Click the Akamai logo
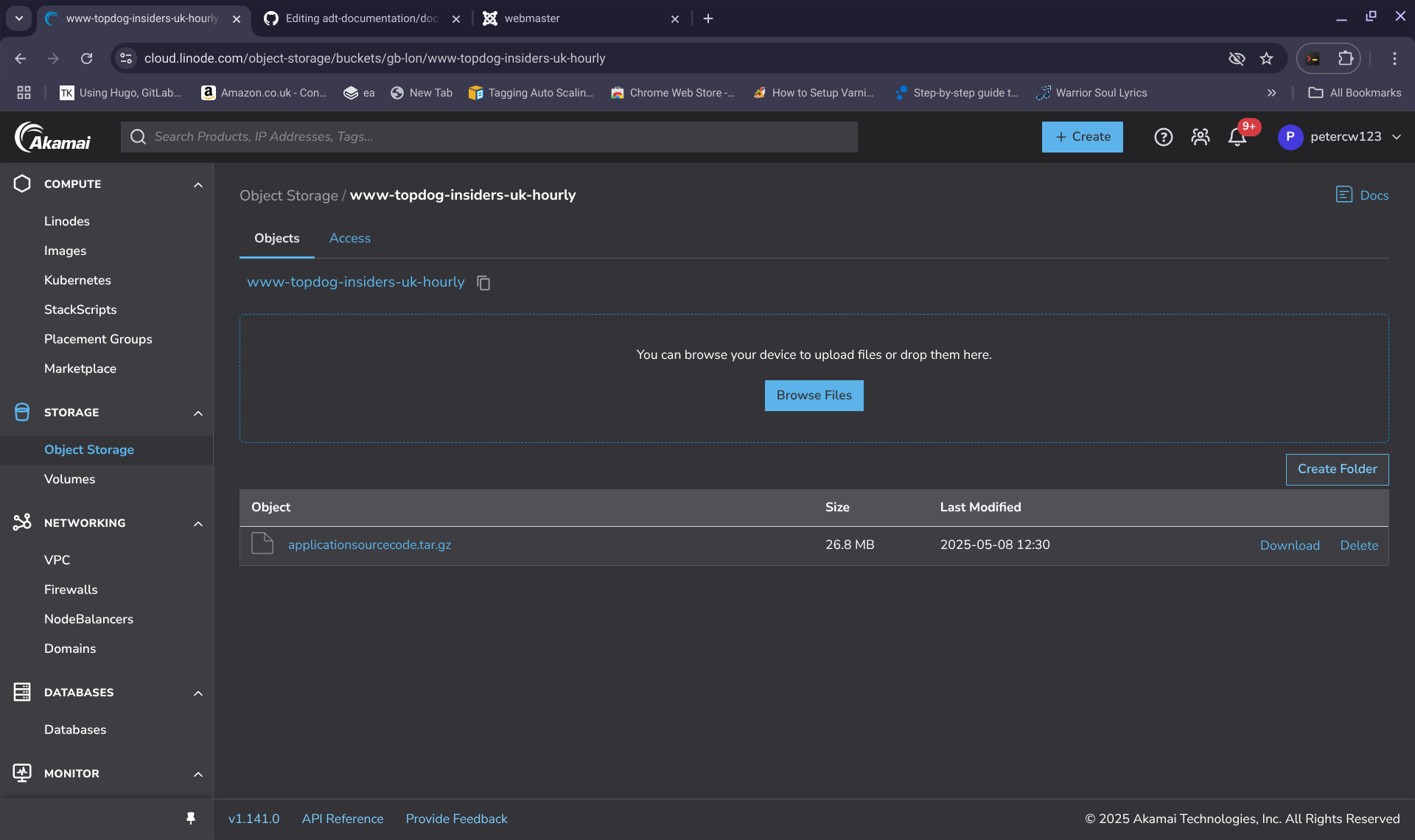Screen dimensions: 1415x840 pyautogui.click(x=53, y=137)
